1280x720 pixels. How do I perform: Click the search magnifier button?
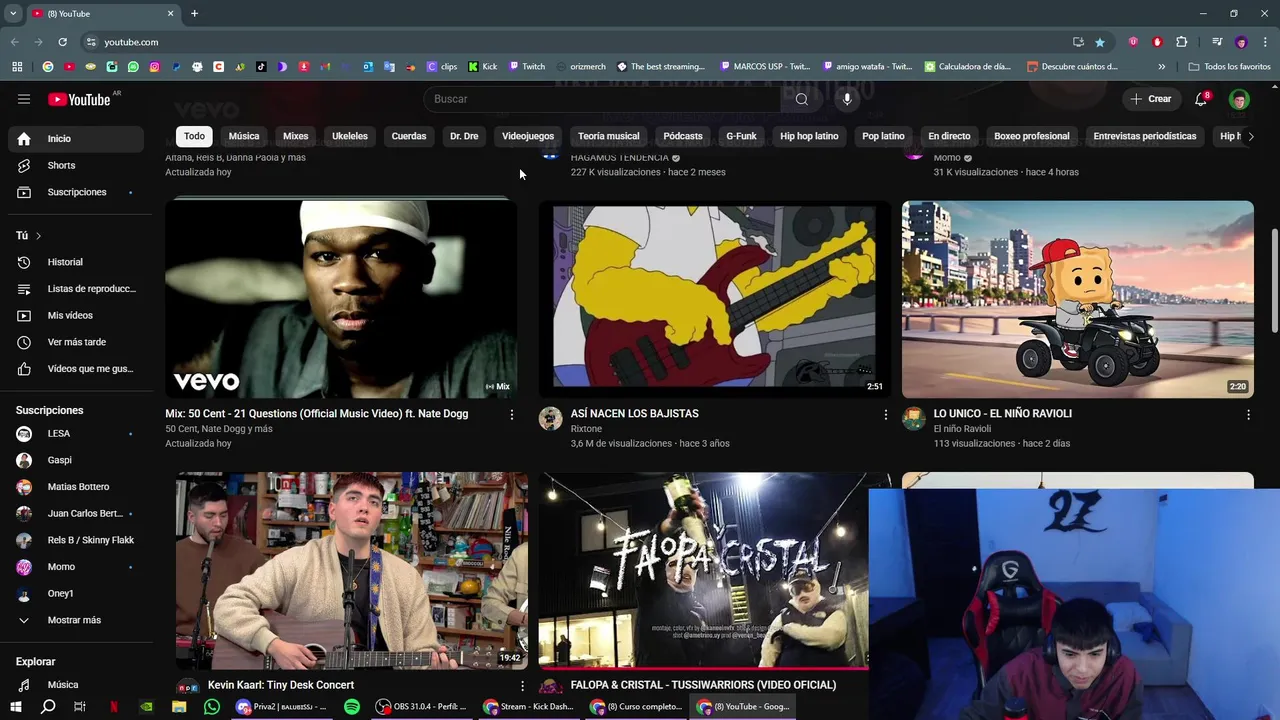pyautogui.click(x=801, y=99)
